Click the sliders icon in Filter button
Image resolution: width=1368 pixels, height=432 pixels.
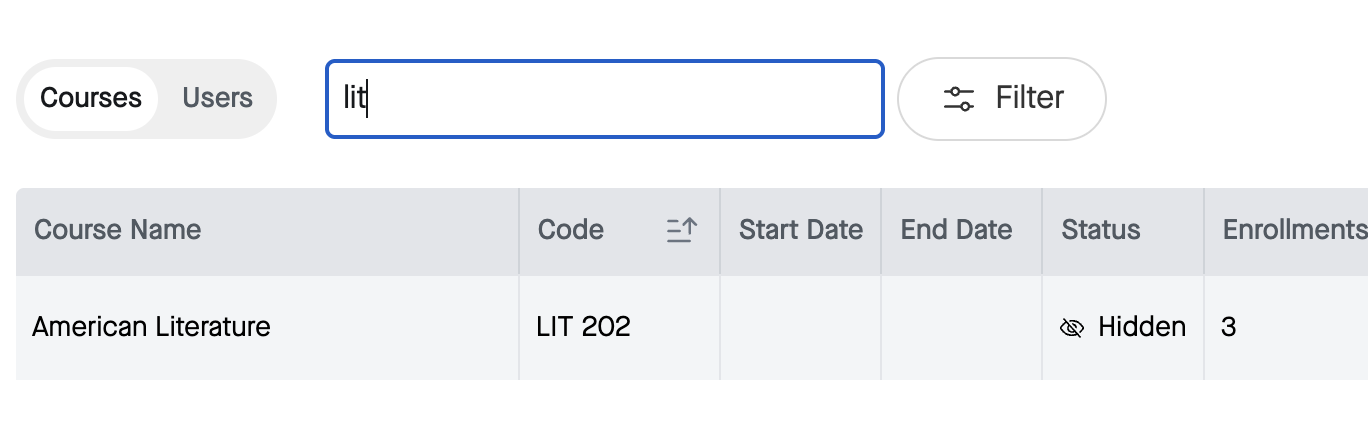959,98
